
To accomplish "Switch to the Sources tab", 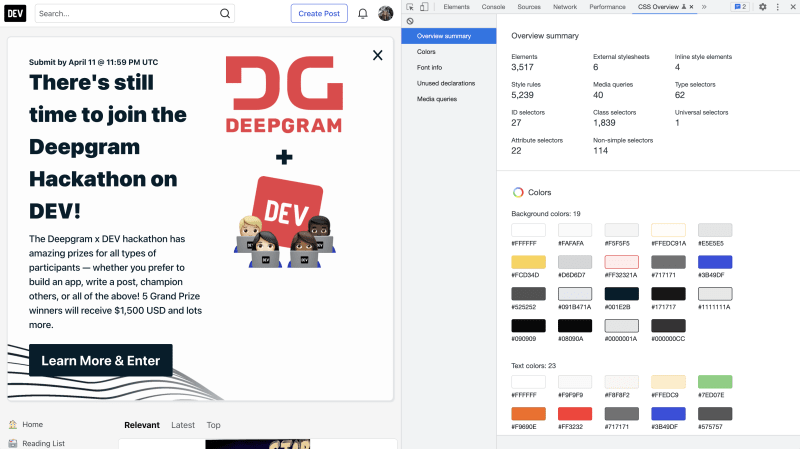I will coord(529,7).
